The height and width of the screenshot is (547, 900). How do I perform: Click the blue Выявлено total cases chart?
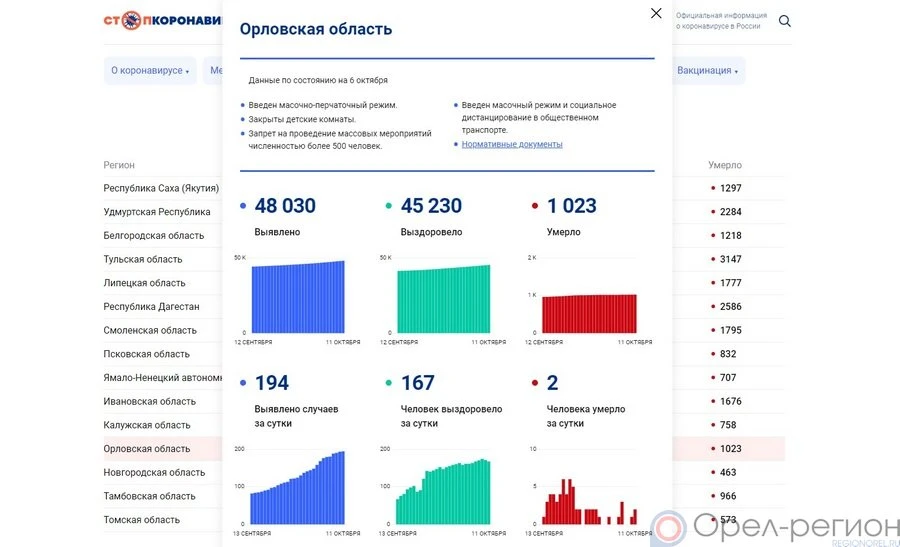click(x=297, y=297)
